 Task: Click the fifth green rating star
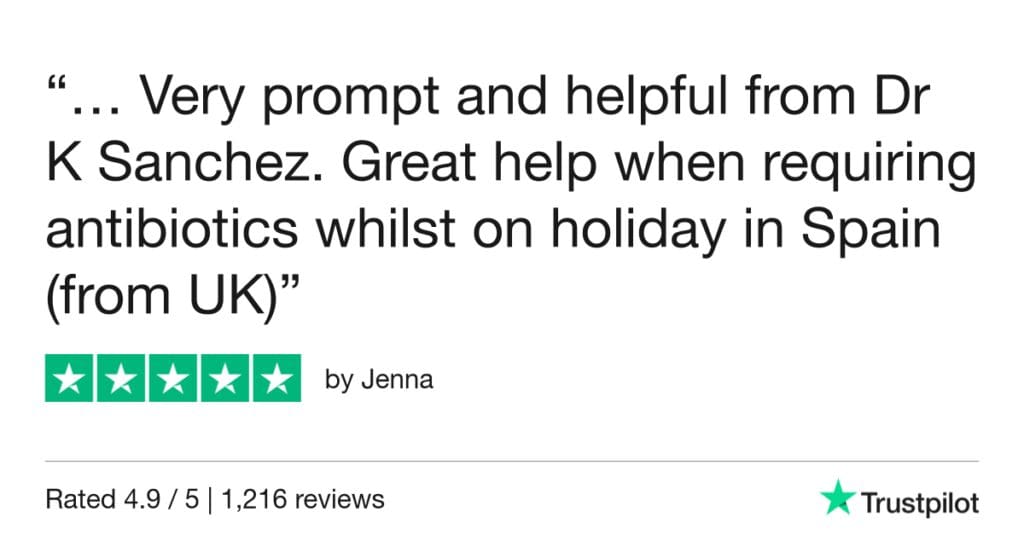[x=276, y=378]
